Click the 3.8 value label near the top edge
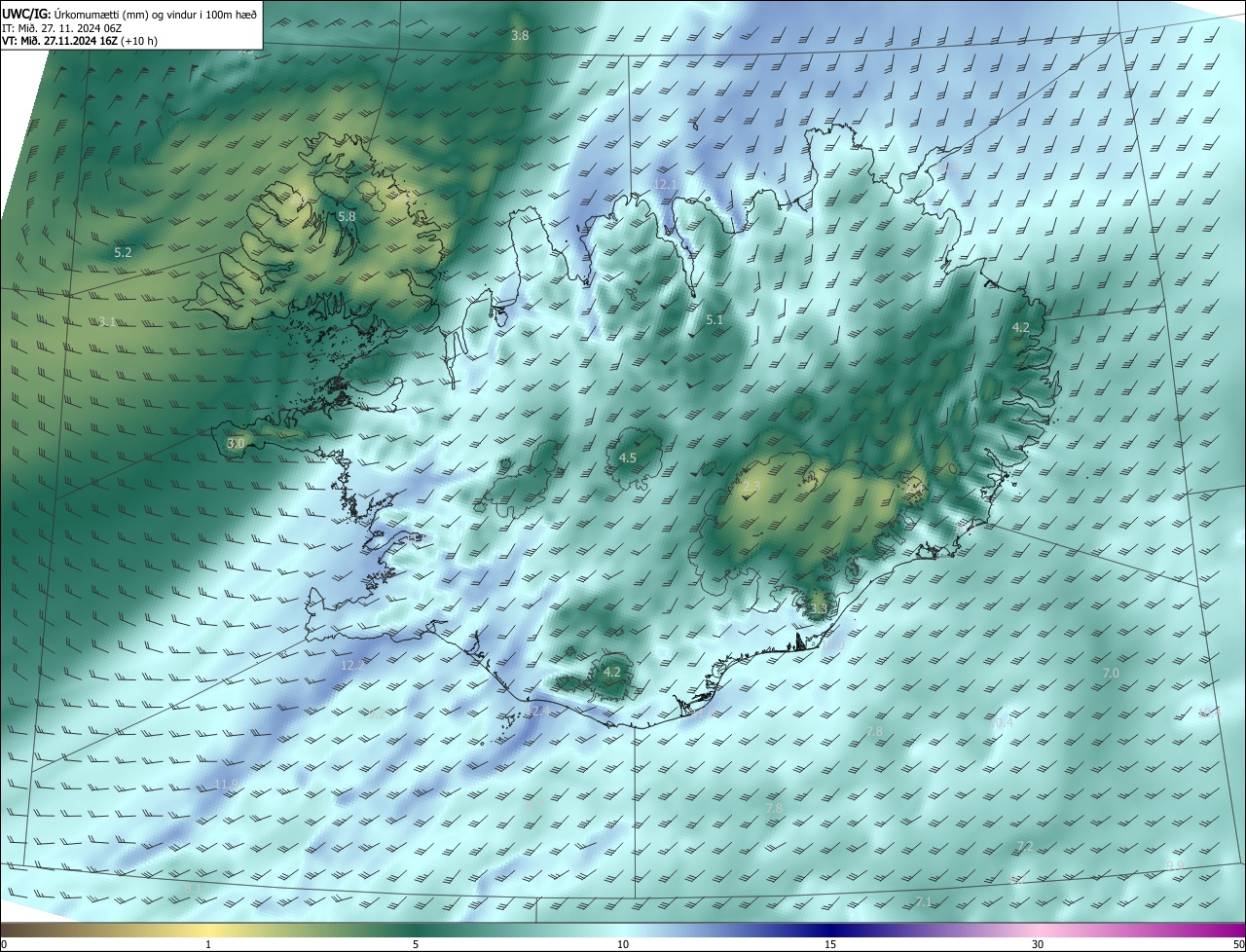This screenshot has width=1246, height=952. point(520,35)
